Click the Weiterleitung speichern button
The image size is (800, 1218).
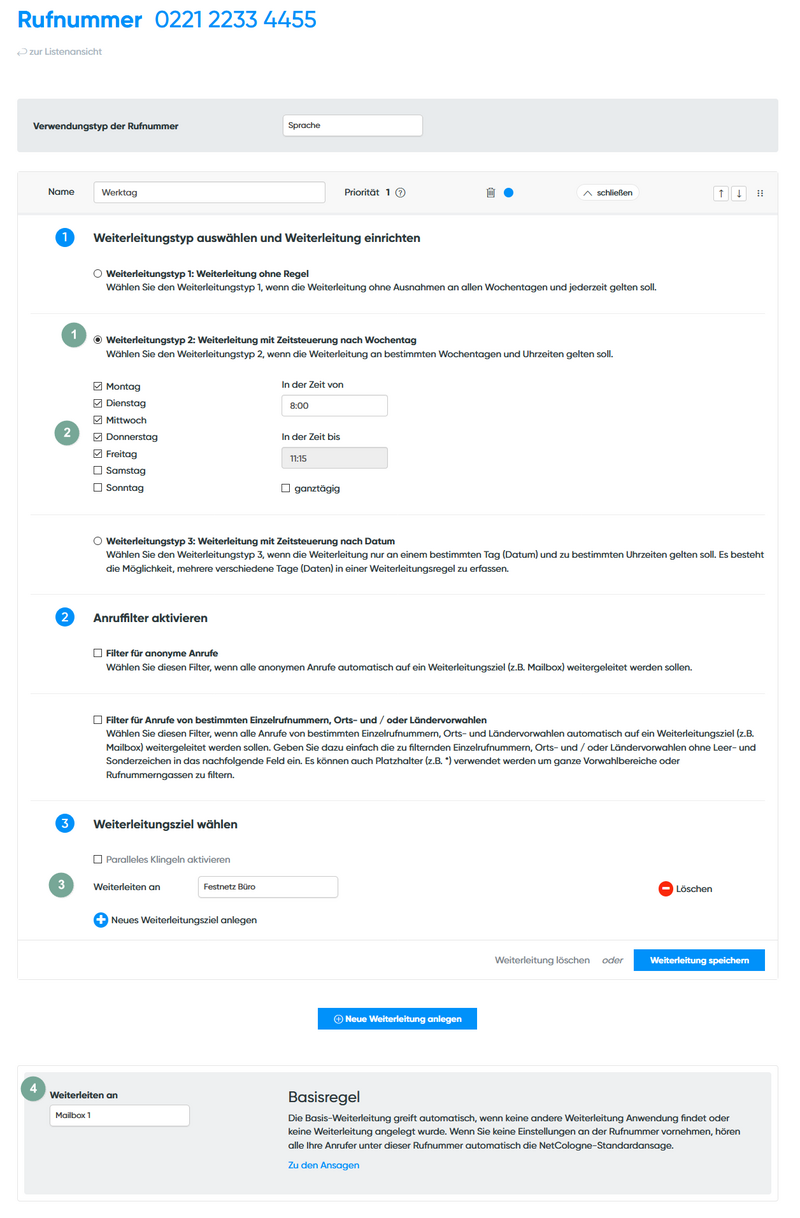pyautogui.click(x=699, y=959)
